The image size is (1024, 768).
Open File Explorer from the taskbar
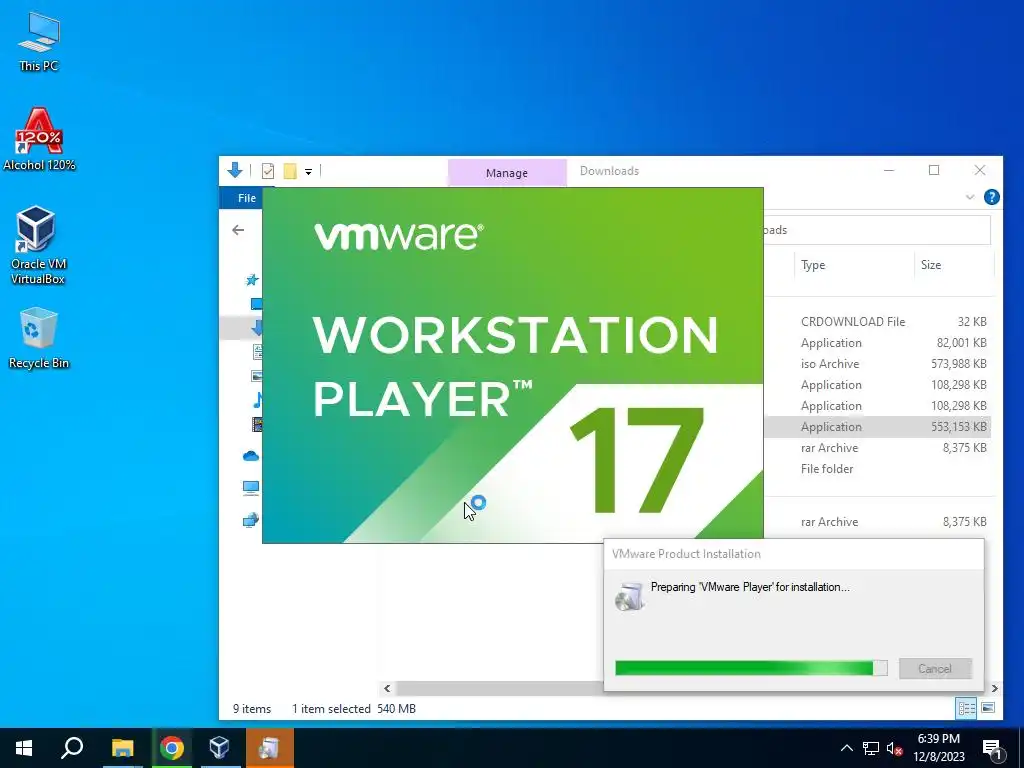tap(122, 748)
